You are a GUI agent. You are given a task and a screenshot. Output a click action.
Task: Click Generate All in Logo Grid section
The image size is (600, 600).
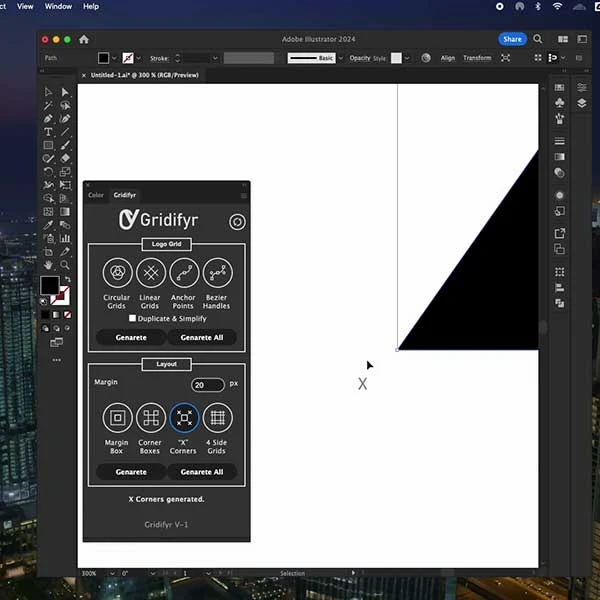[x=202, y=338]
